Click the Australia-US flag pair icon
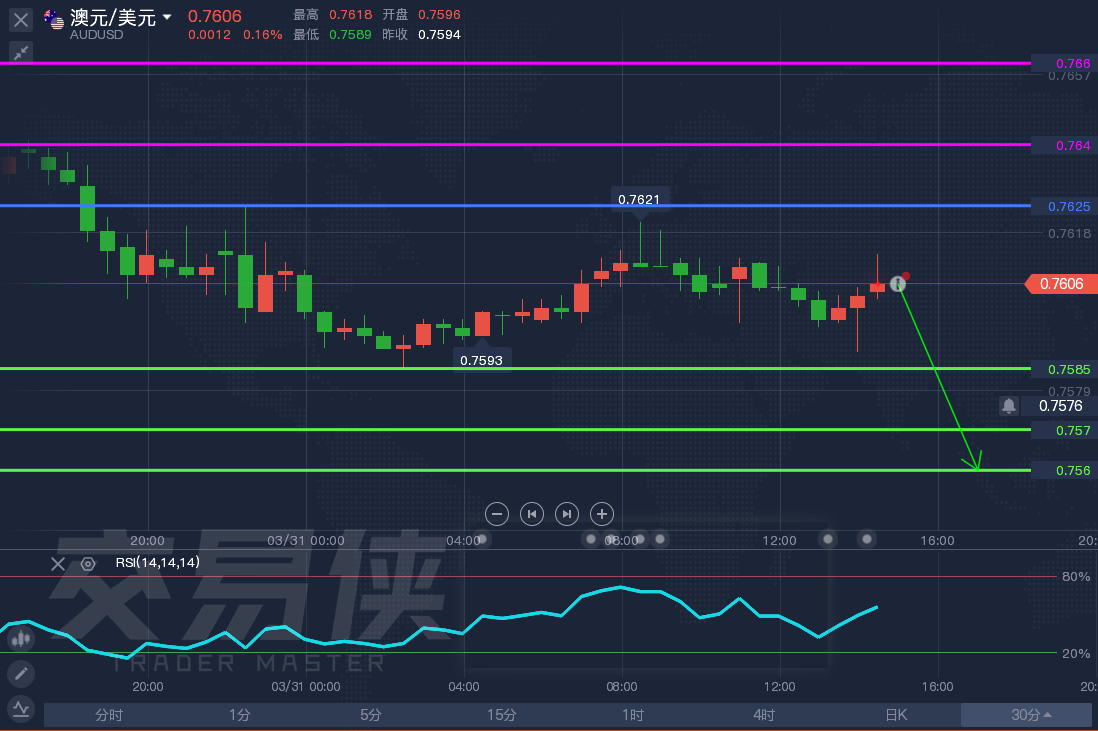The height and width of the screenshot is (731, 1098). 54,20
